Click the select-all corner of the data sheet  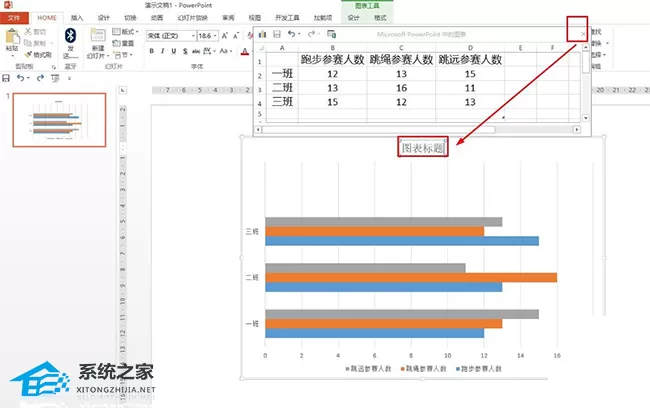[261, 48]
